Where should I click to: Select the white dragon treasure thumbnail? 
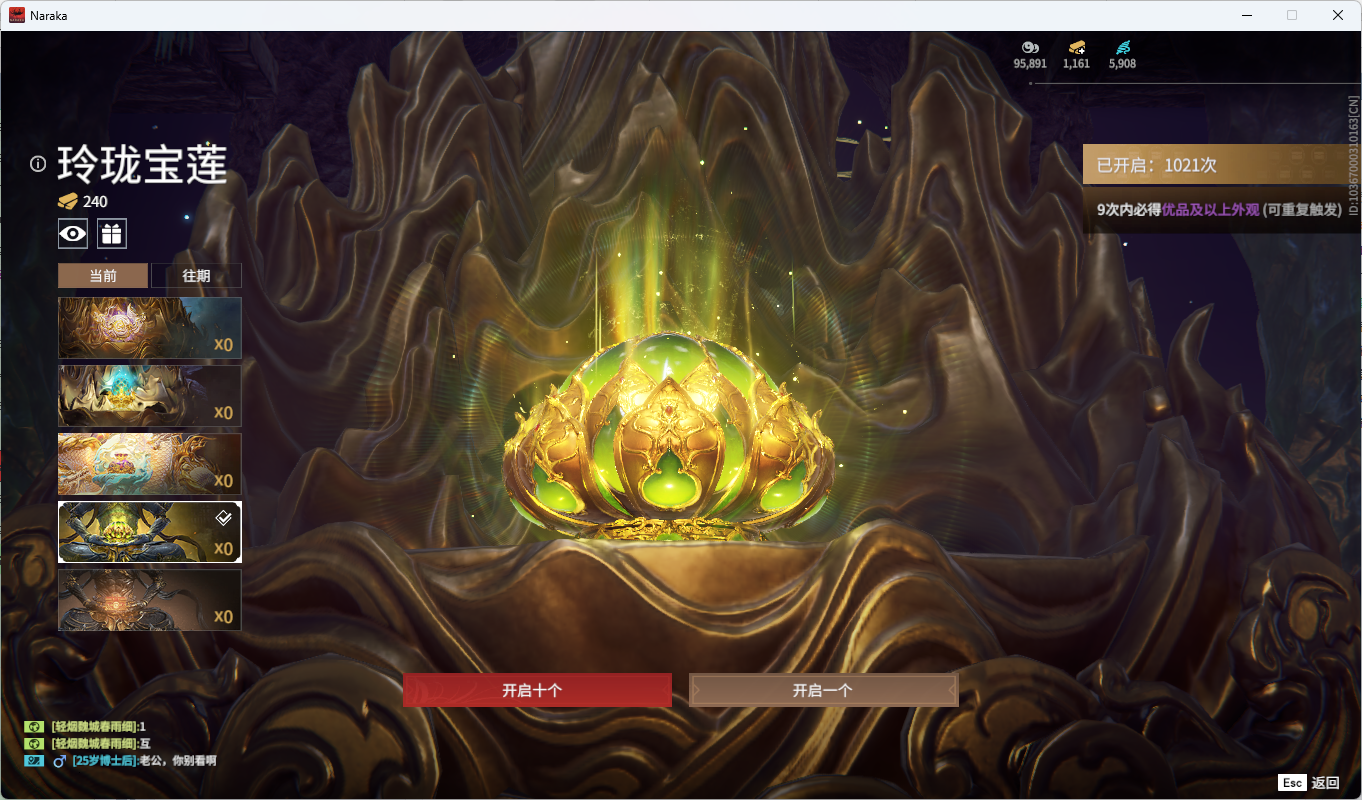(150, 464)
